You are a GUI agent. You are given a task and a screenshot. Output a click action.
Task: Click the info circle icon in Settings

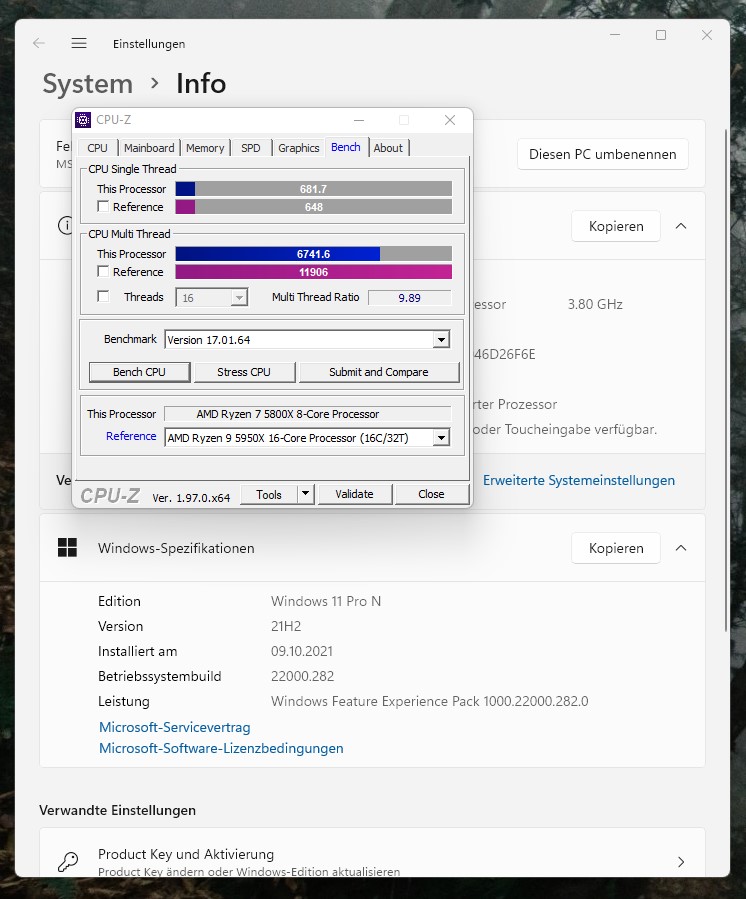pos(65,225)
